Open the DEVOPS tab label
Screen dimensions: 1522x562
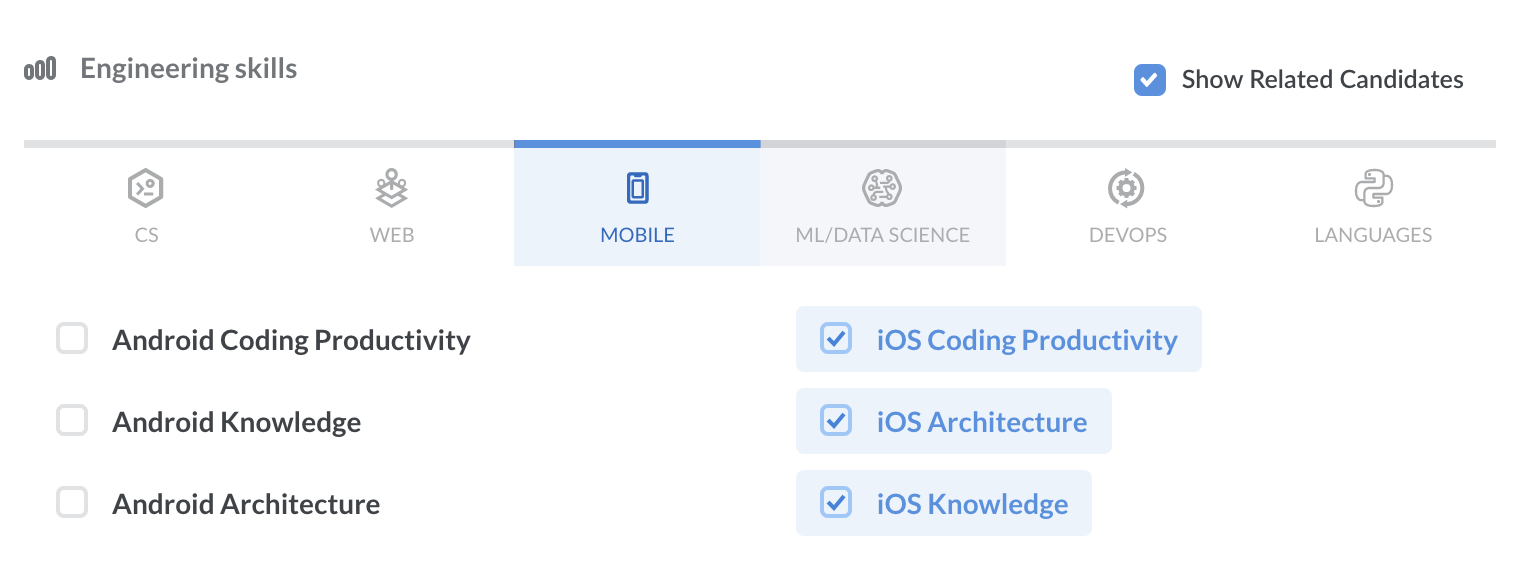point(1127,236)
